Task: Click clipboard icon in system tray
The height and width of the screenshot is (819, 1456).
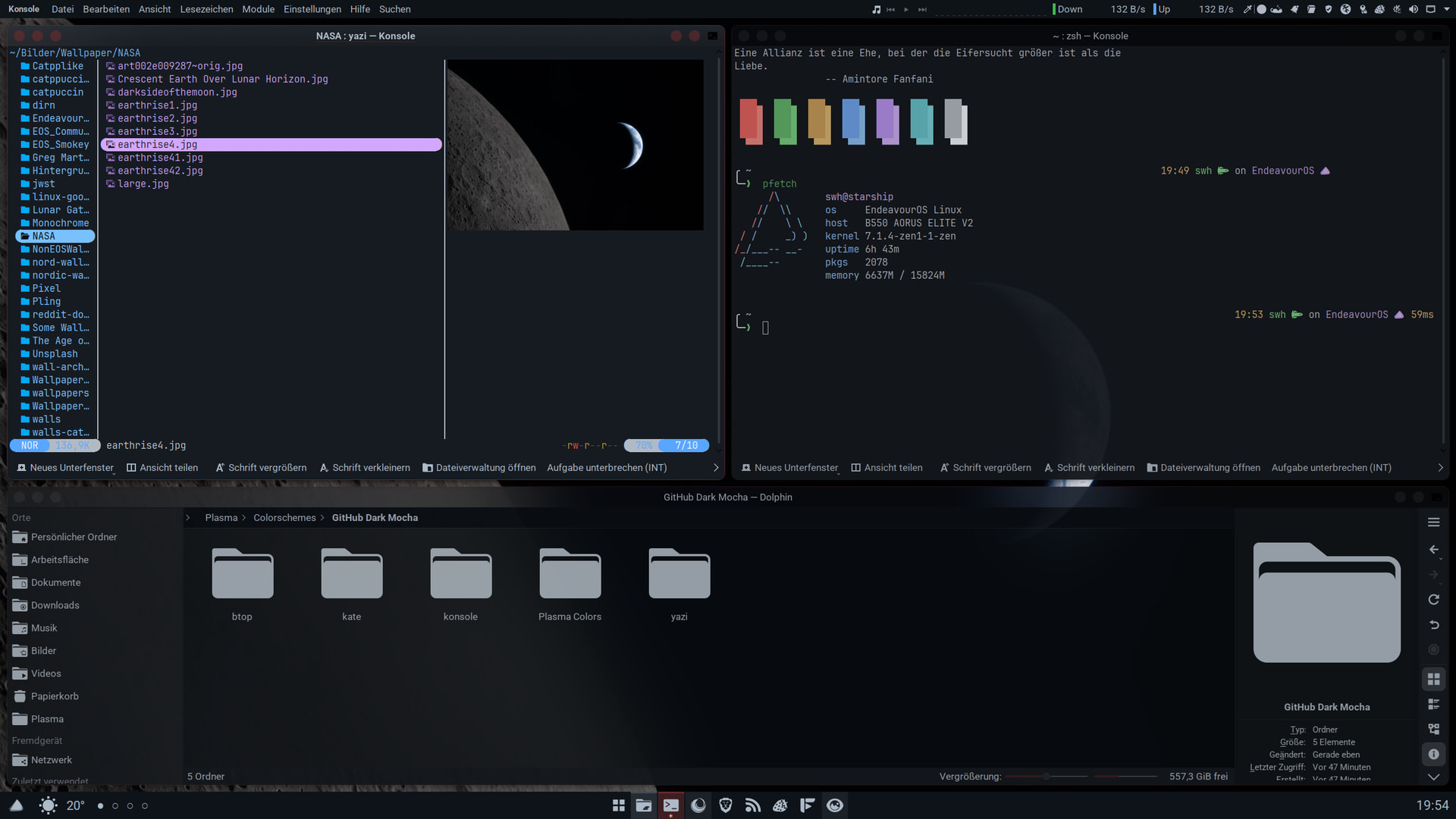Action: point(1311,9)
